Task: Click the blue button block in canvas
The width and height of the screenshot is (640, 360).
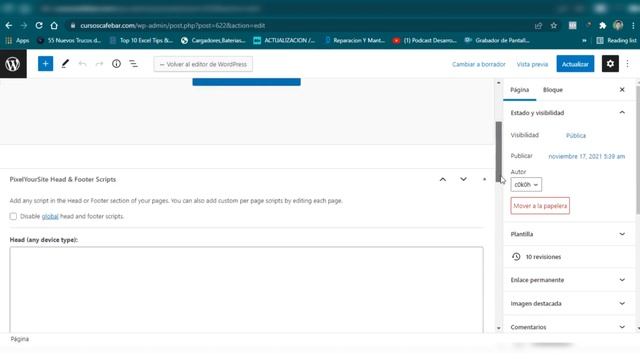Action: click(247, 82)
